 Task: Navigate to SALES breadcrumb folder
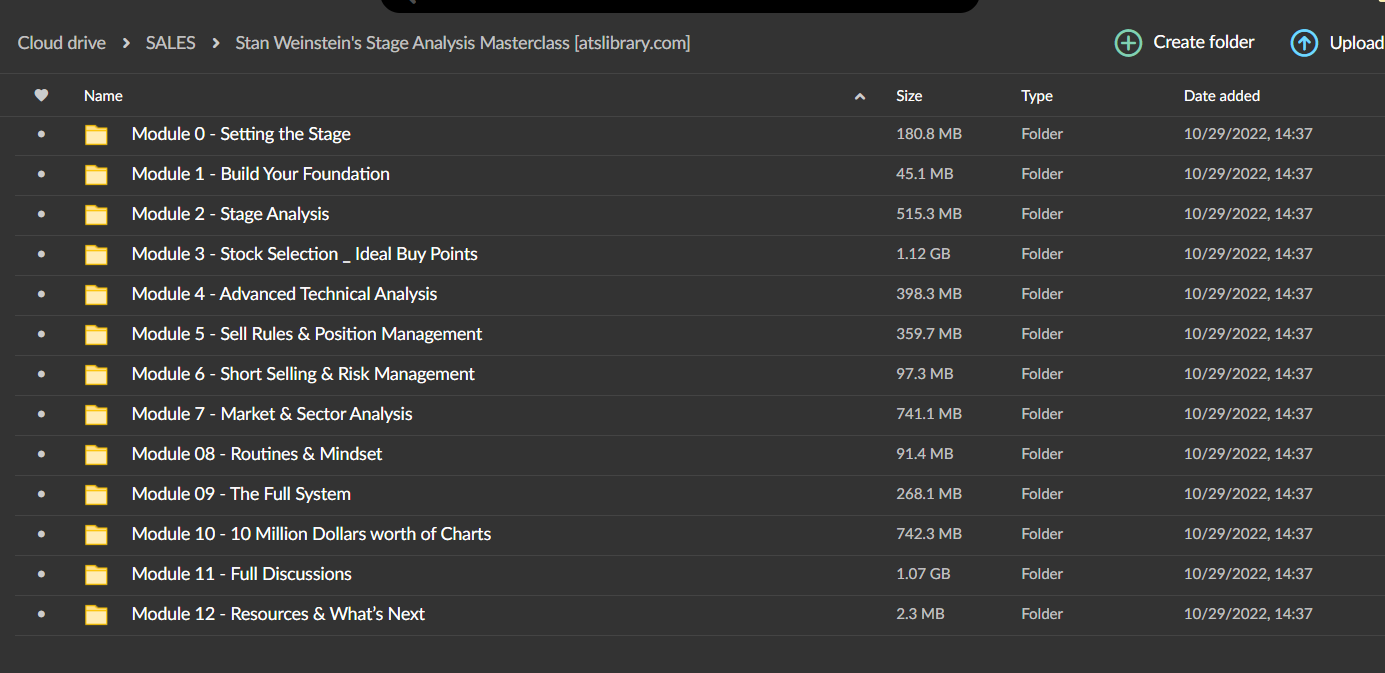tap(170, 43)
